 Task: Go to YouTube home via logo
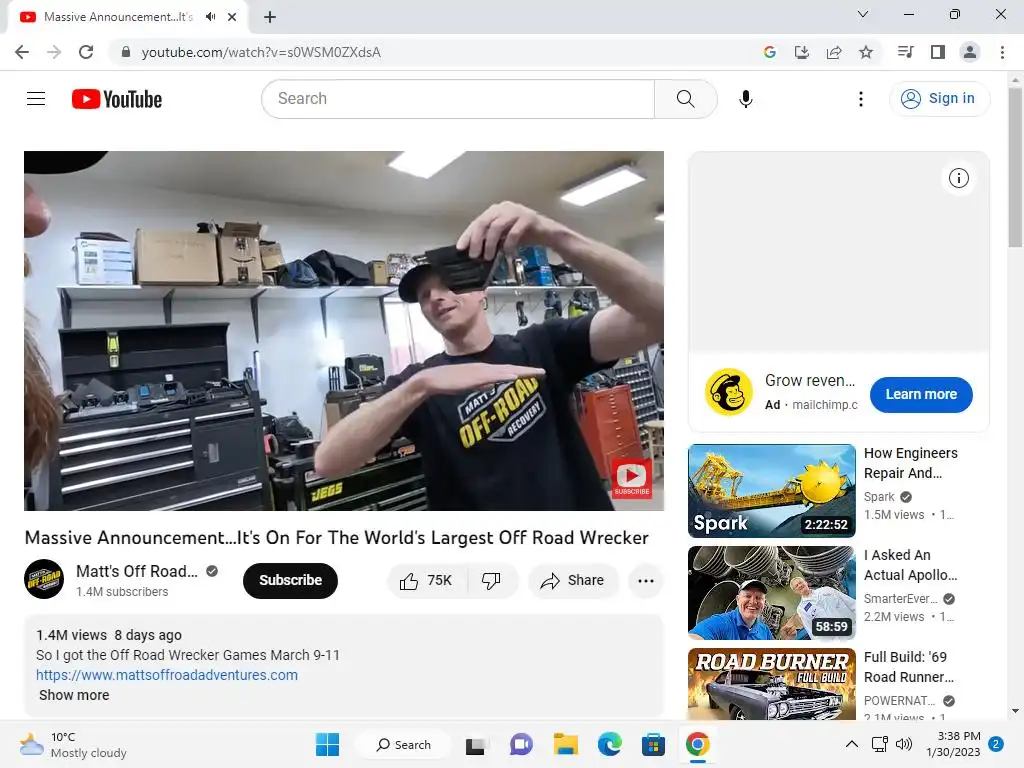[x=117, y=99]
